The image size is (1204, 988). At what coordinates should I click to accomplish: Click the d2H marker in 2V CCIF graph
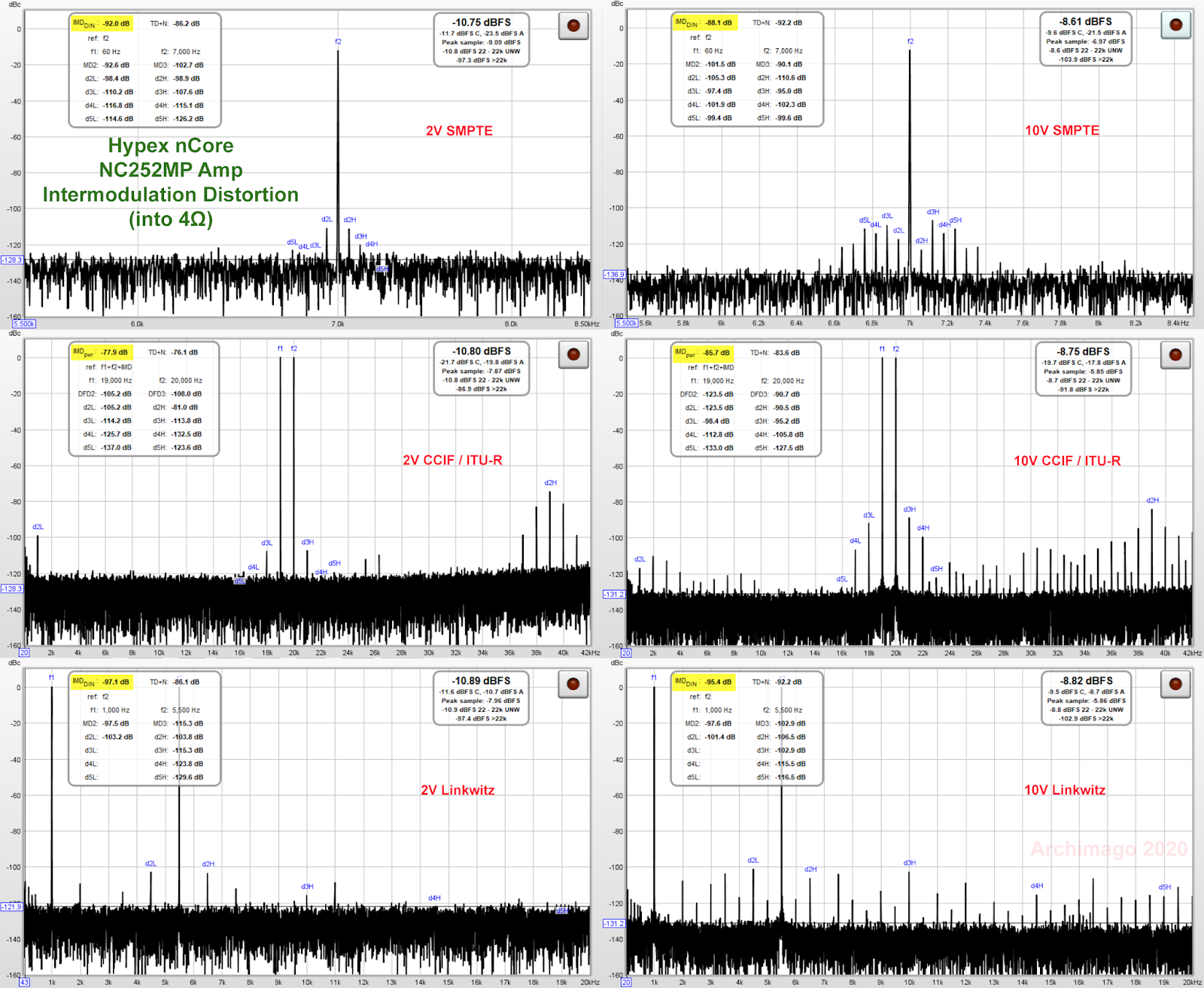[551, 483]
